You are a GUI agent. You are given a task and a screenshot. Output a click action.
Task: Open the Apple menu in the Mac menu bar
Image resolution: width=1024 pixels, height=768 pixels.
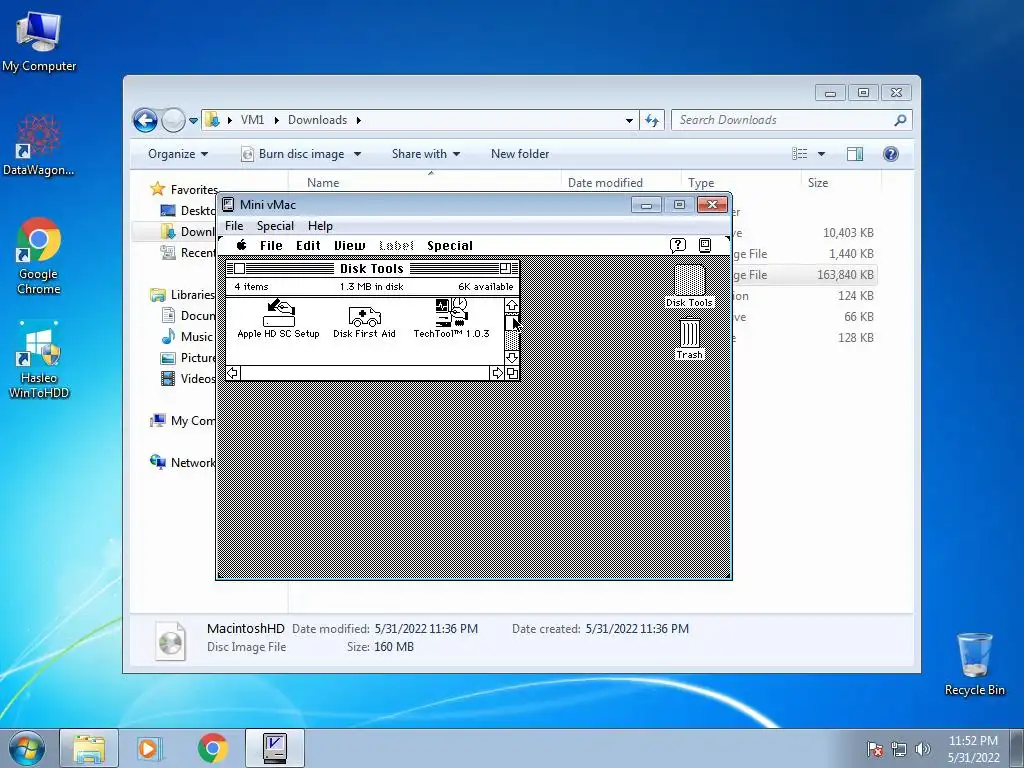242,245
